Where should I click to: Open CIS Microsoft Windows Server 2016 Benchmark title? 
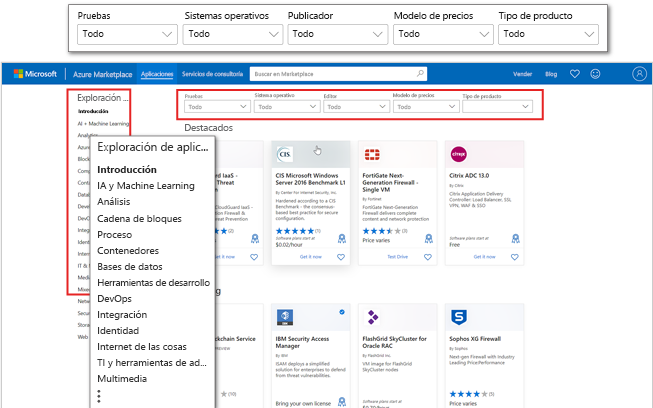point(310,179)
